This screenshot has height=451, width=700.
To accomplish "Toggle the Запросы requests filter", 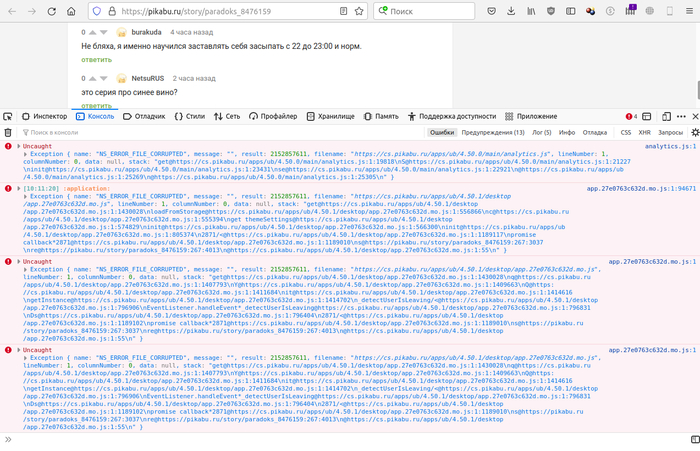I will (x=670, y=132).
